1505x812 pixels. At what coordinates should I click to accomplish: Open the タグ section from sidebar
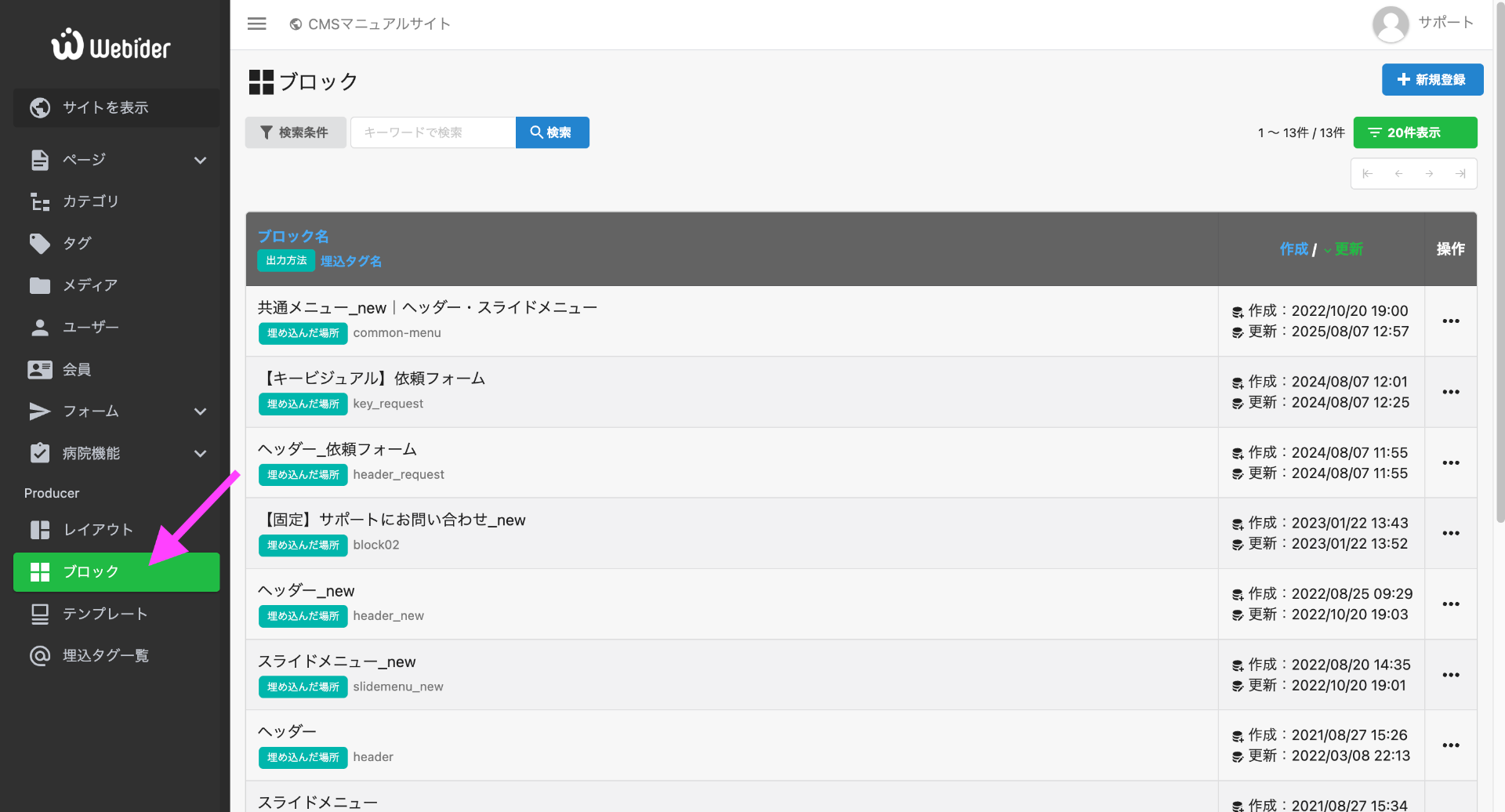40,243
